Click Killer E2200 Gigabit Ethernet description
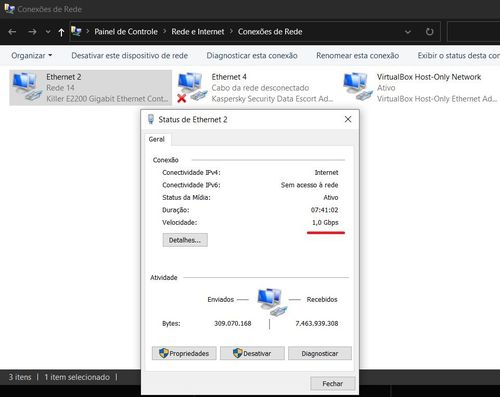 pos(107,99)
